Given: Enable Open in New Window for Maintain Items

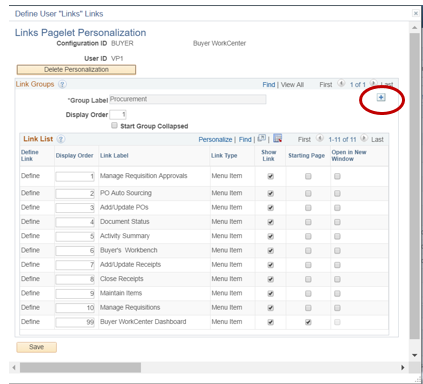Looking at the screenshot, I should pyautogui.click(x=337, y=294).
